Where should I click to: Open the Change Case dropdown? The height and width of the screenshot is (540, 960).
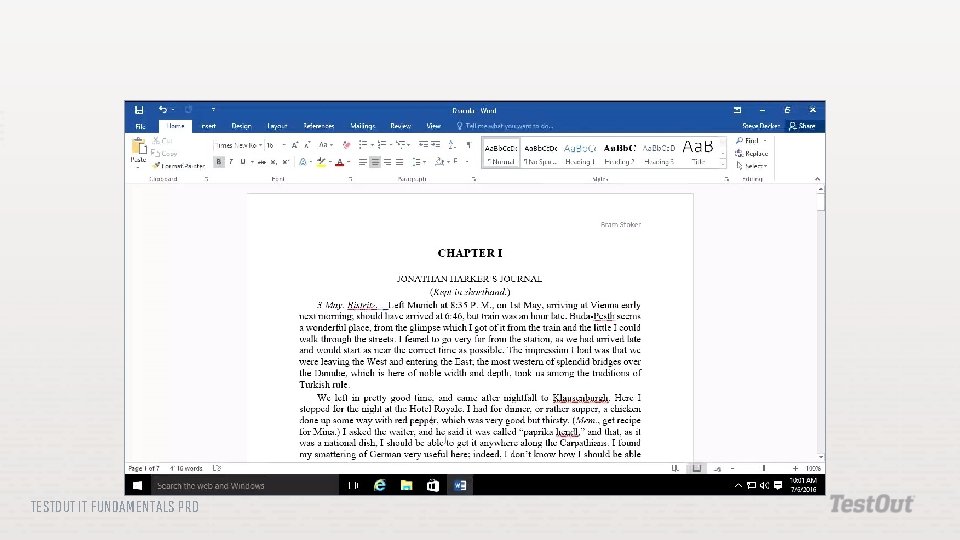click(325, 146)
